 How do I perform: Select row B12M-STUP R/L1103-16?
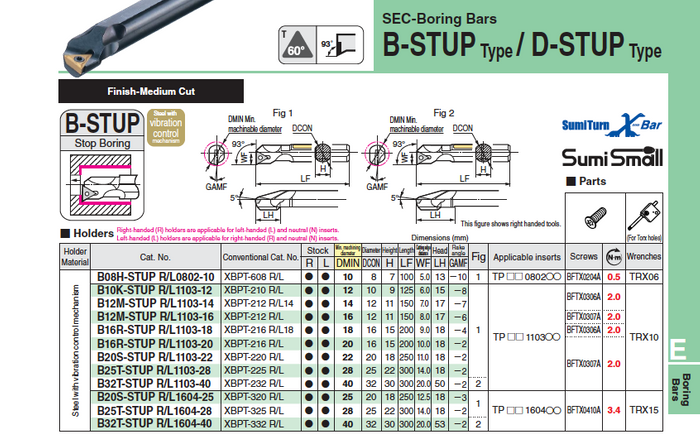coord(279,317)
